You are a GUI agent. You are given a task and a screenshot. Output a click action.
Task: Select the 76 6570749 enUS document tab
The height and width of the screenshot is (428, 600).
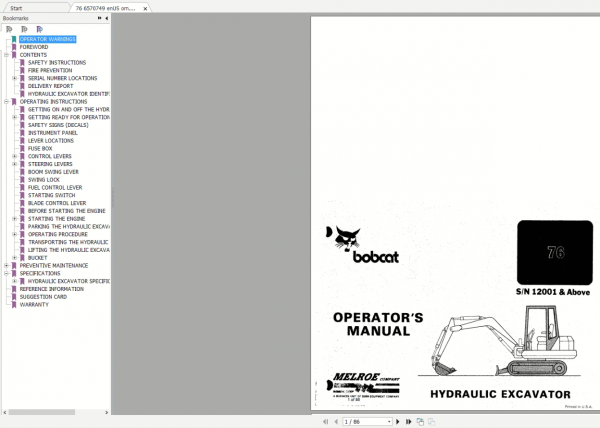(x=105, y=8)
